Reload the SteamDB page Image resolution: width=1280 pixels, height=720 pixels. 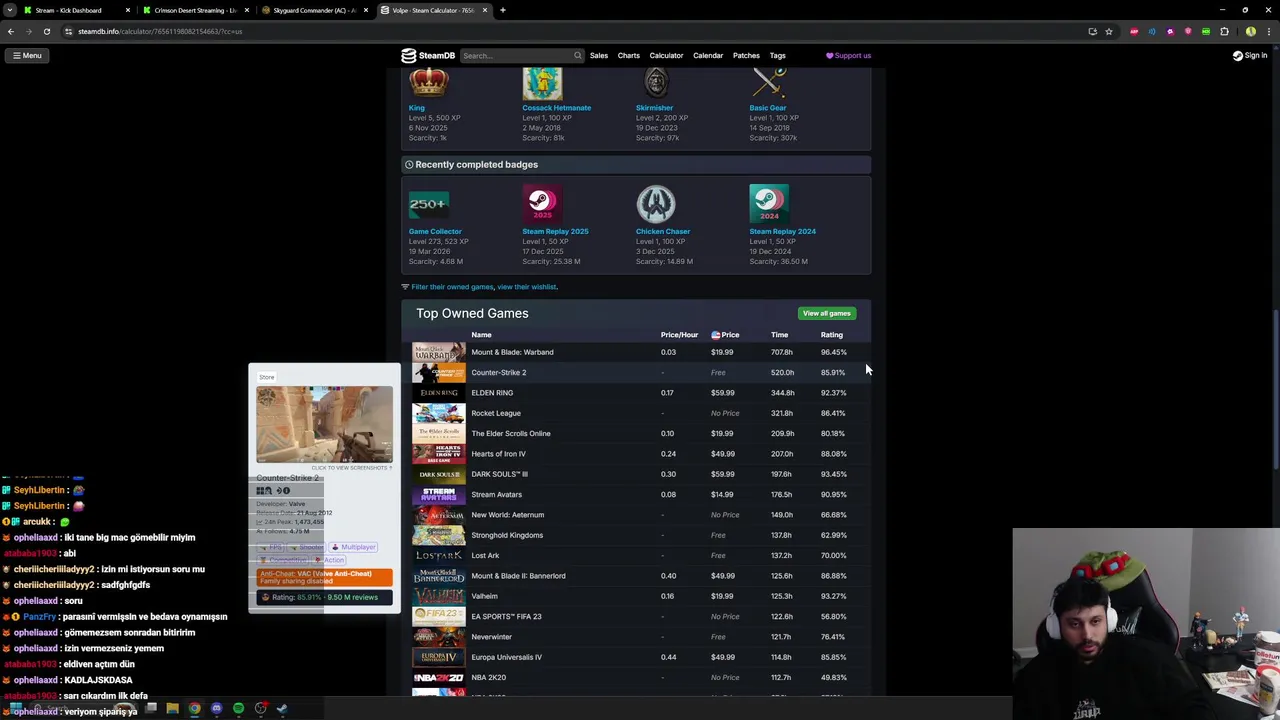[46, 31]
